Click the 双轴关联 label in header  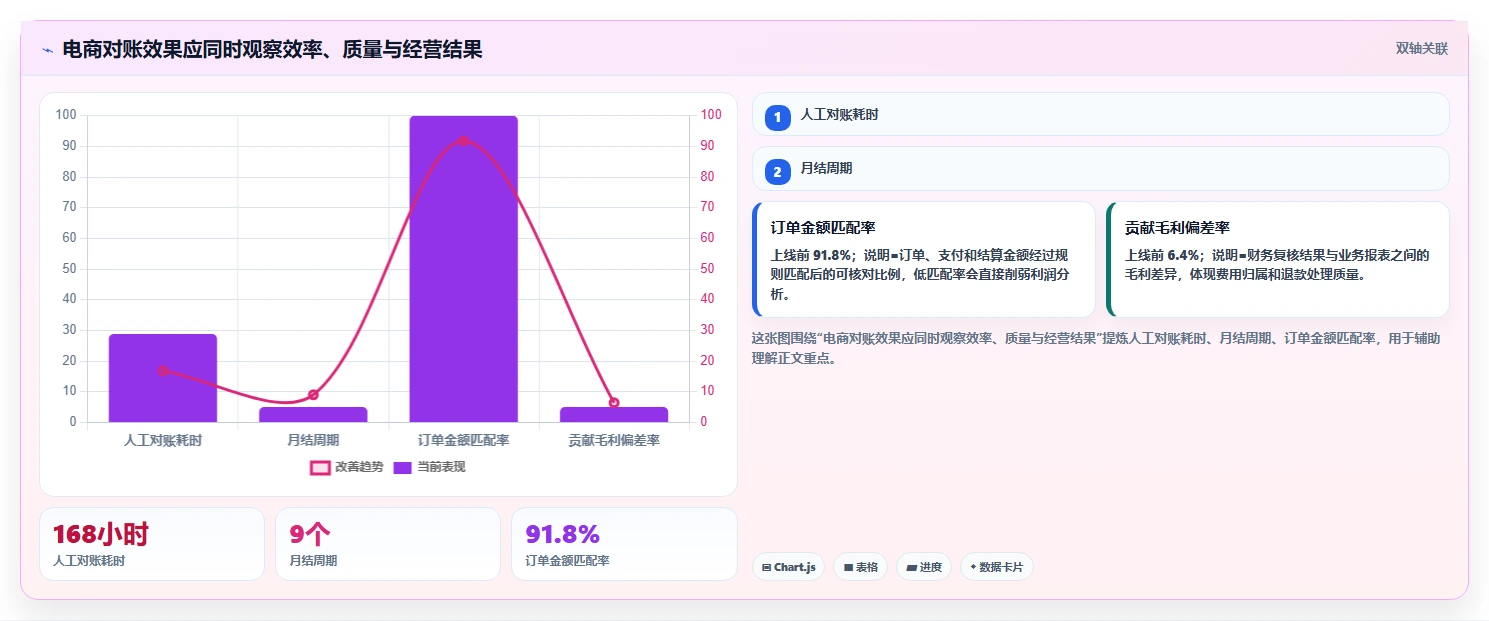[1421, 48]
